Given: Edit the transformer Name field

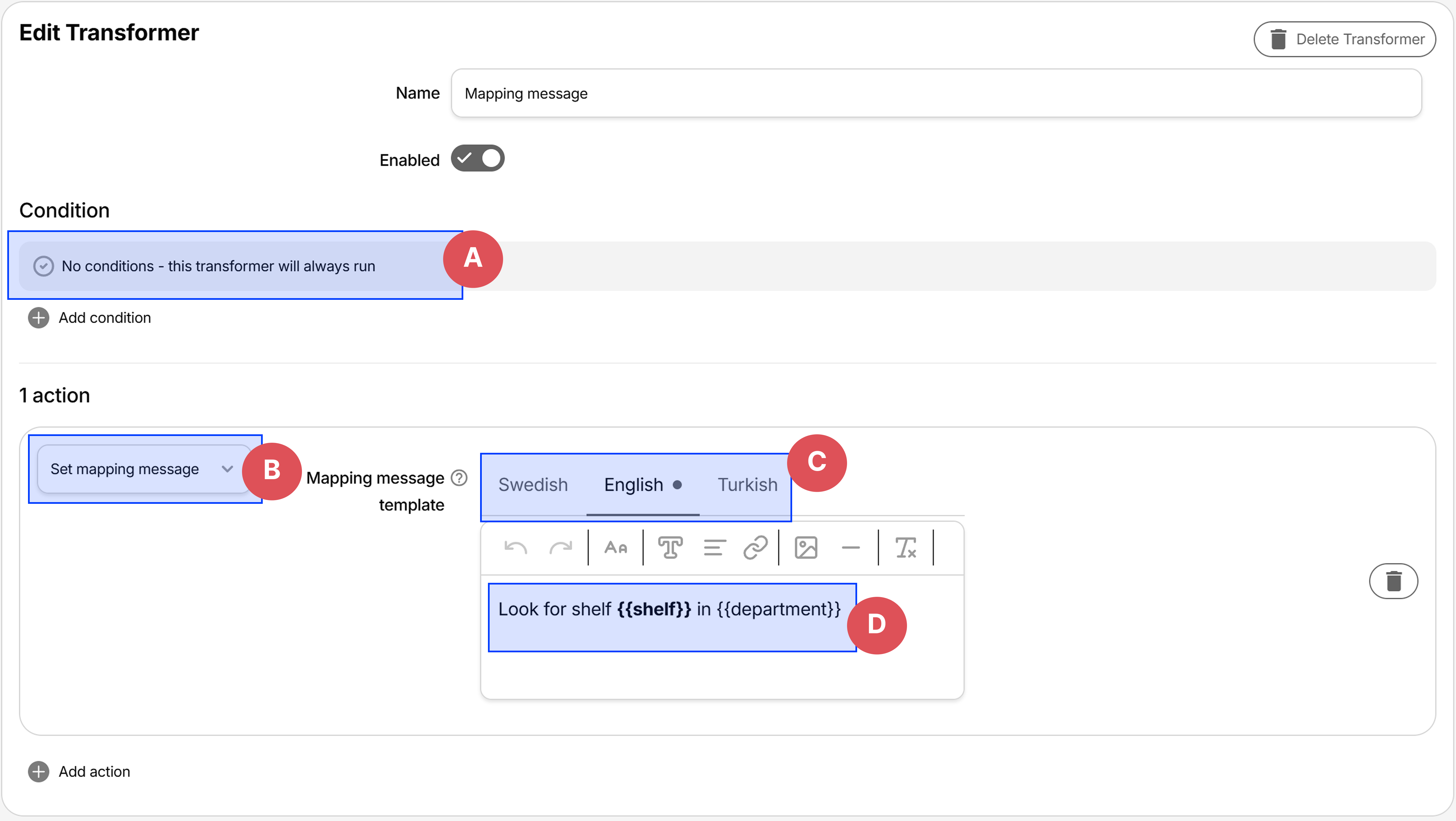Looking at the screenshot, I should coord(791,93).
